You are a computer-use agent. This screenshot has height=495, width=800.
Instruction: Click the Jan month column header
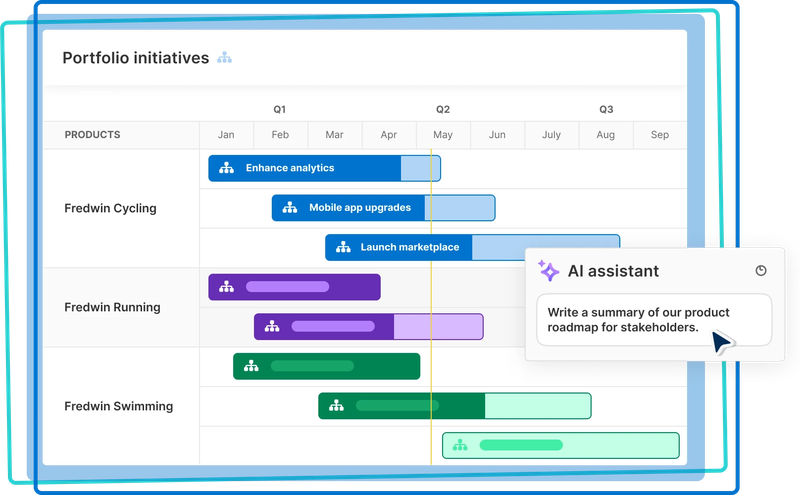[226, 135]
